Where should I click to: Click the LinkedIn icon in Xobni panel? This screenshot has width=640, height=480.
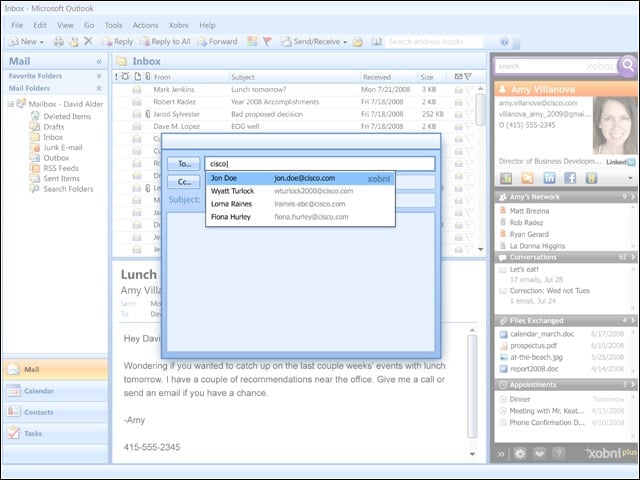pyautogui.click(x=549, y=178)
